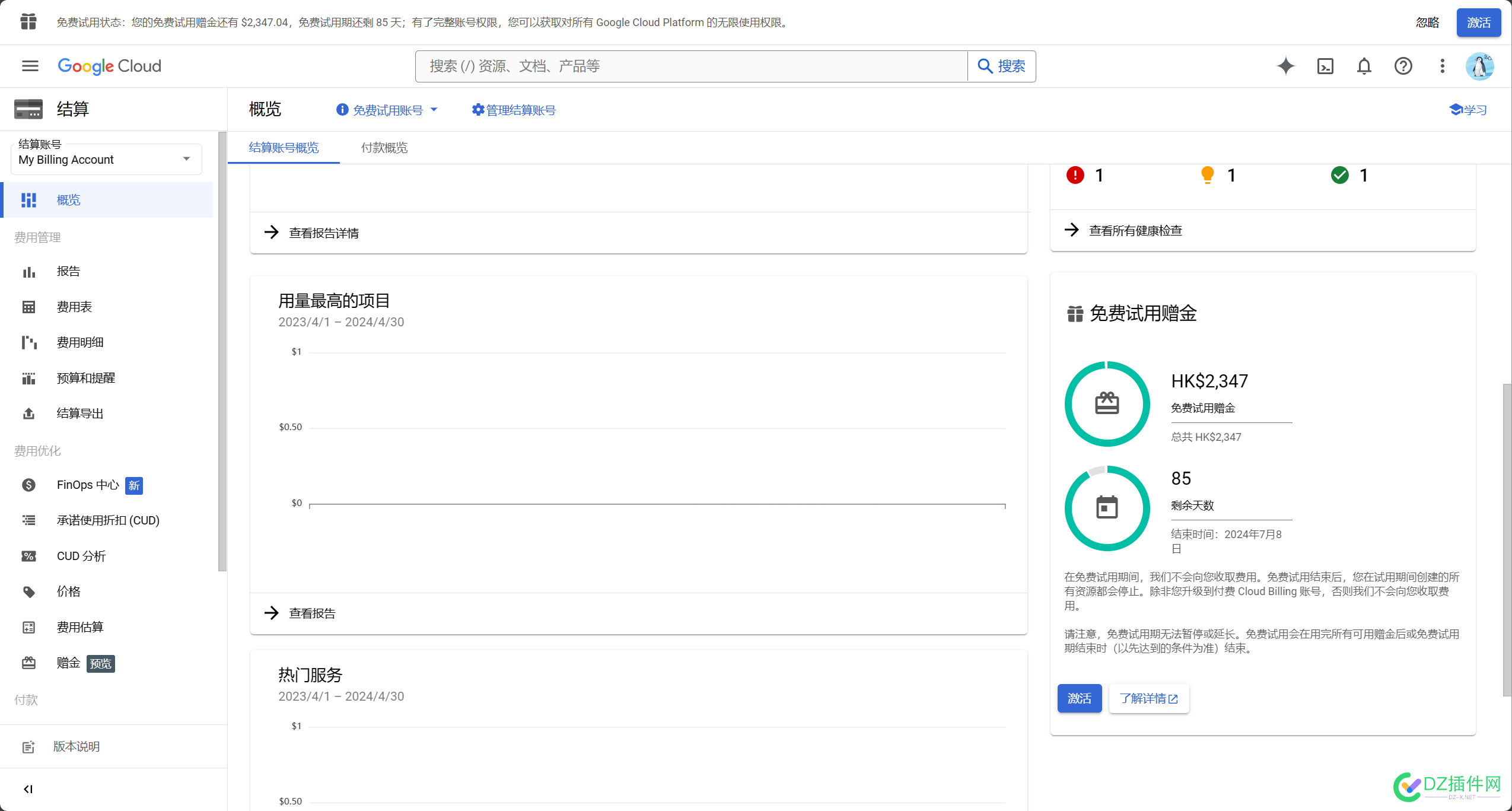This screenshot has height=811, width=1512.
Task: Open Billing export upload icon
Action: (x=28, y=414)
